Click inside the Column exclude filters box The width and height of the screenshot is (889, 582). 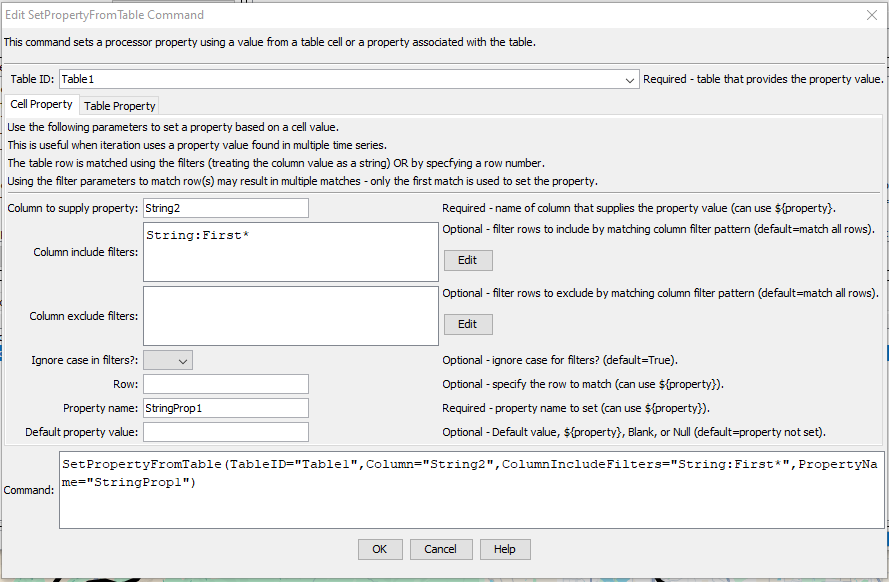291,316
